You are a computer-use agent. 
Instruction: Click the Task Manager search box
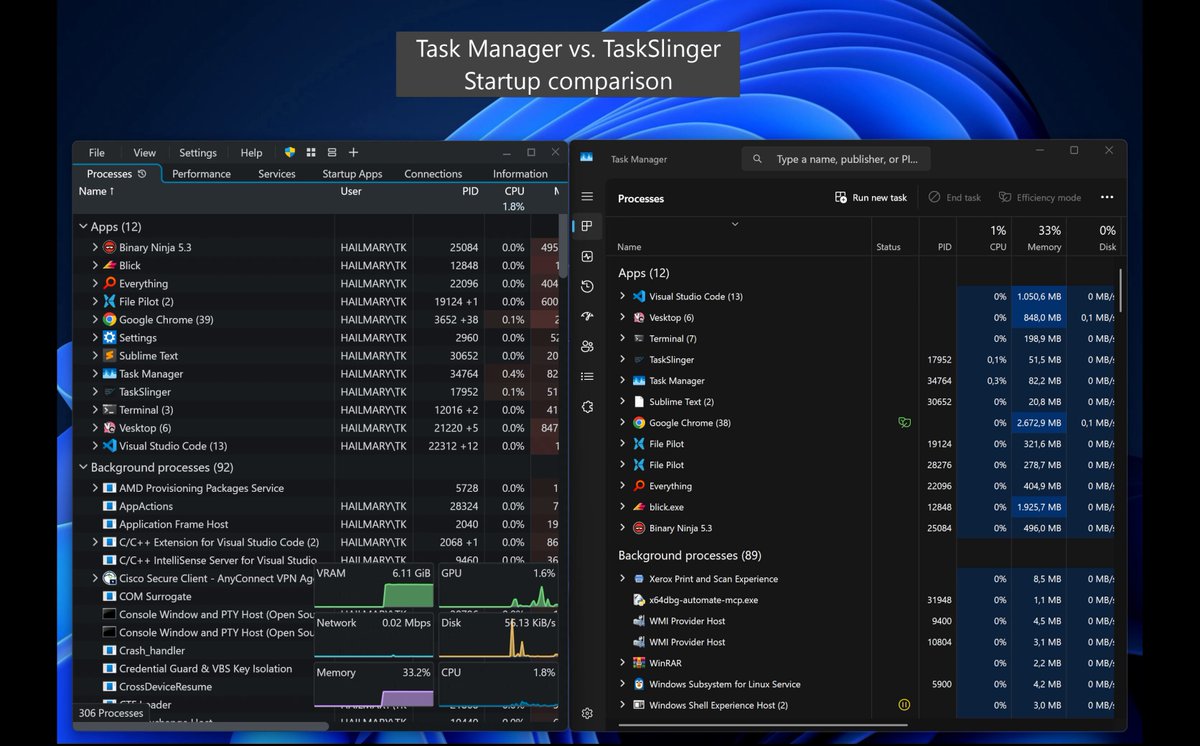pos(836,159)
